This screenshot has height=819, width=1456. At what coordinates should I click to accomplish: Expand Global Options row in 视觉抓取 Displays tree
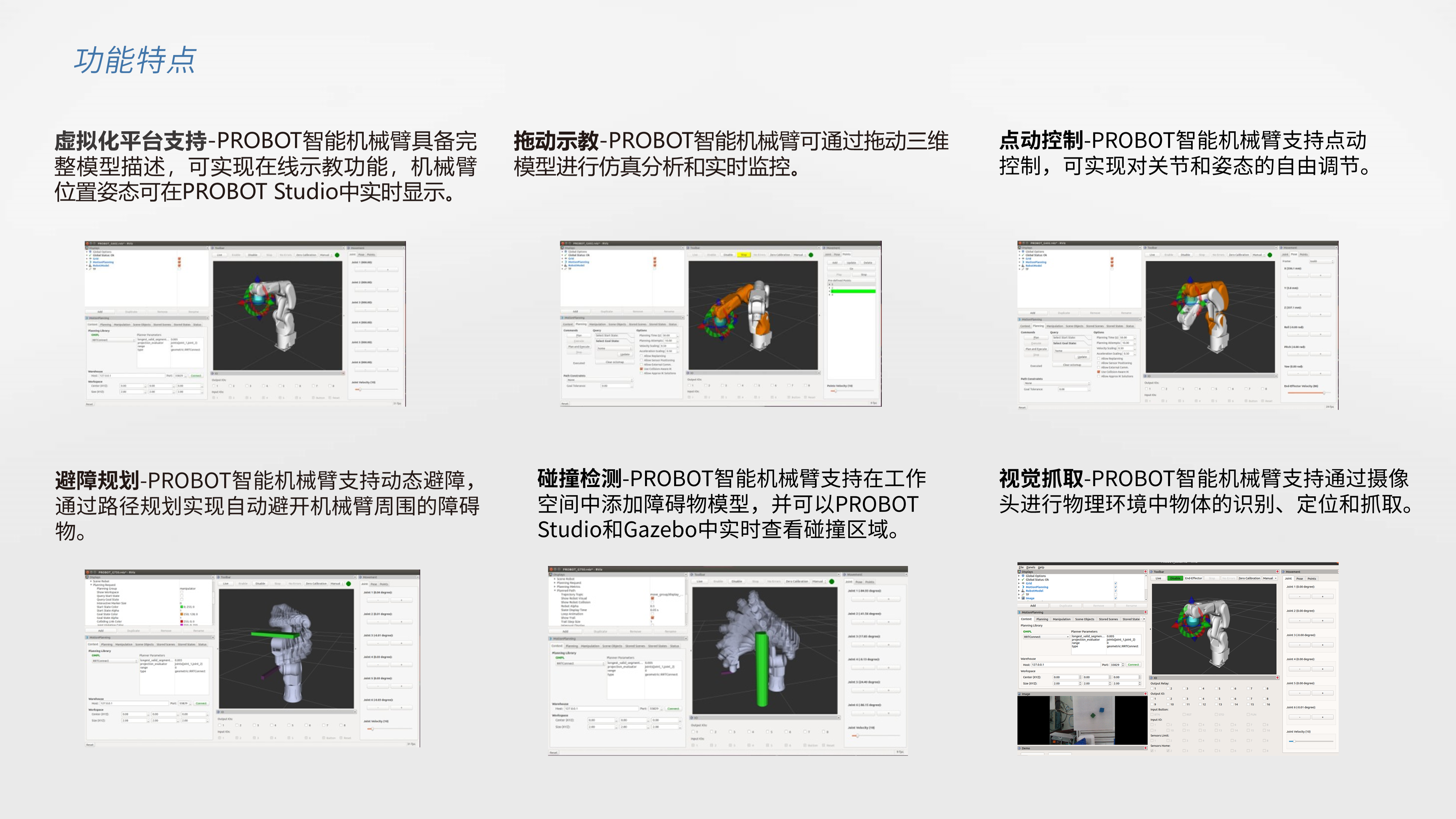(1019, 576)
